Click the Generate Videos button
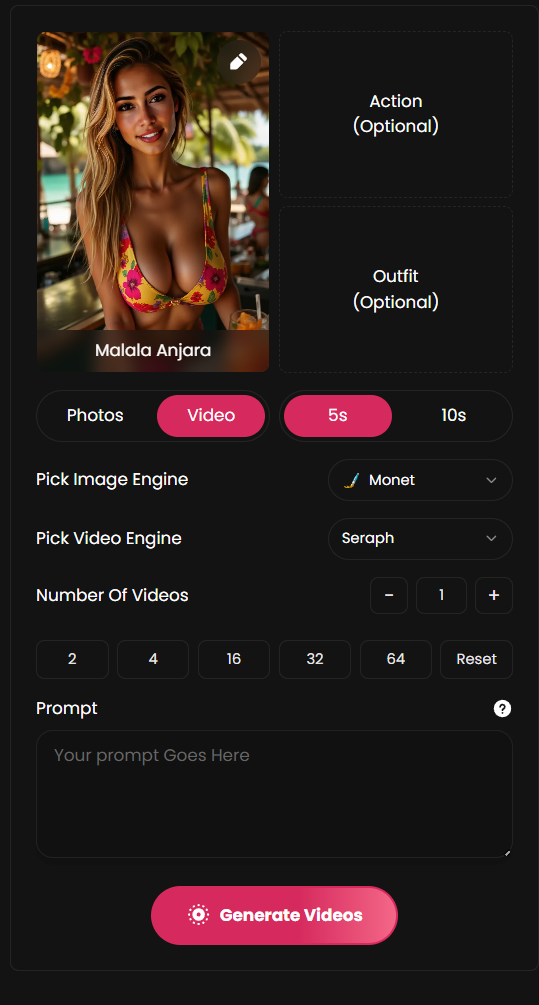 [274, 915]
